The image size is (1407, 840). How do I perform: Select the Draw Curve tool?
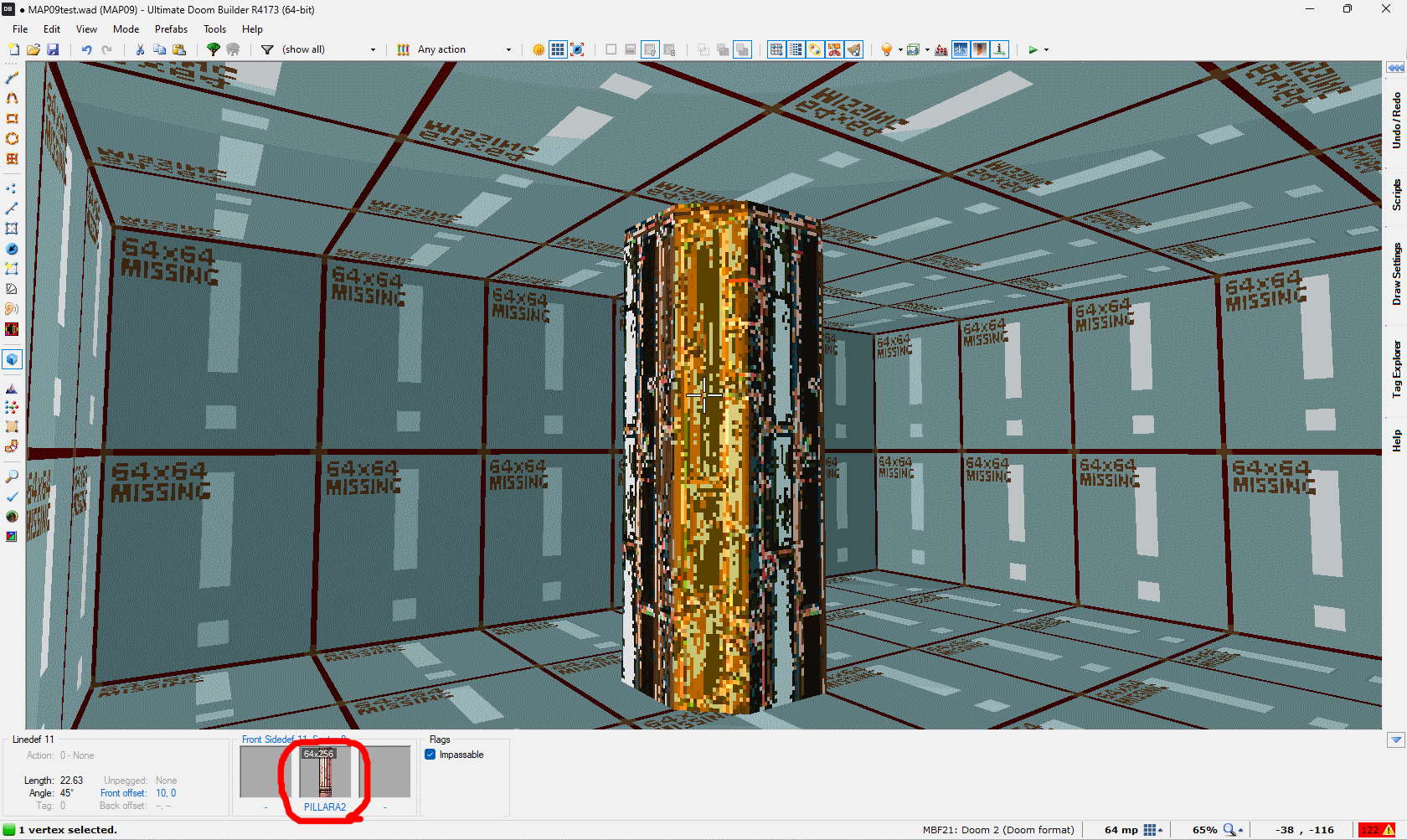click(12, 98)
